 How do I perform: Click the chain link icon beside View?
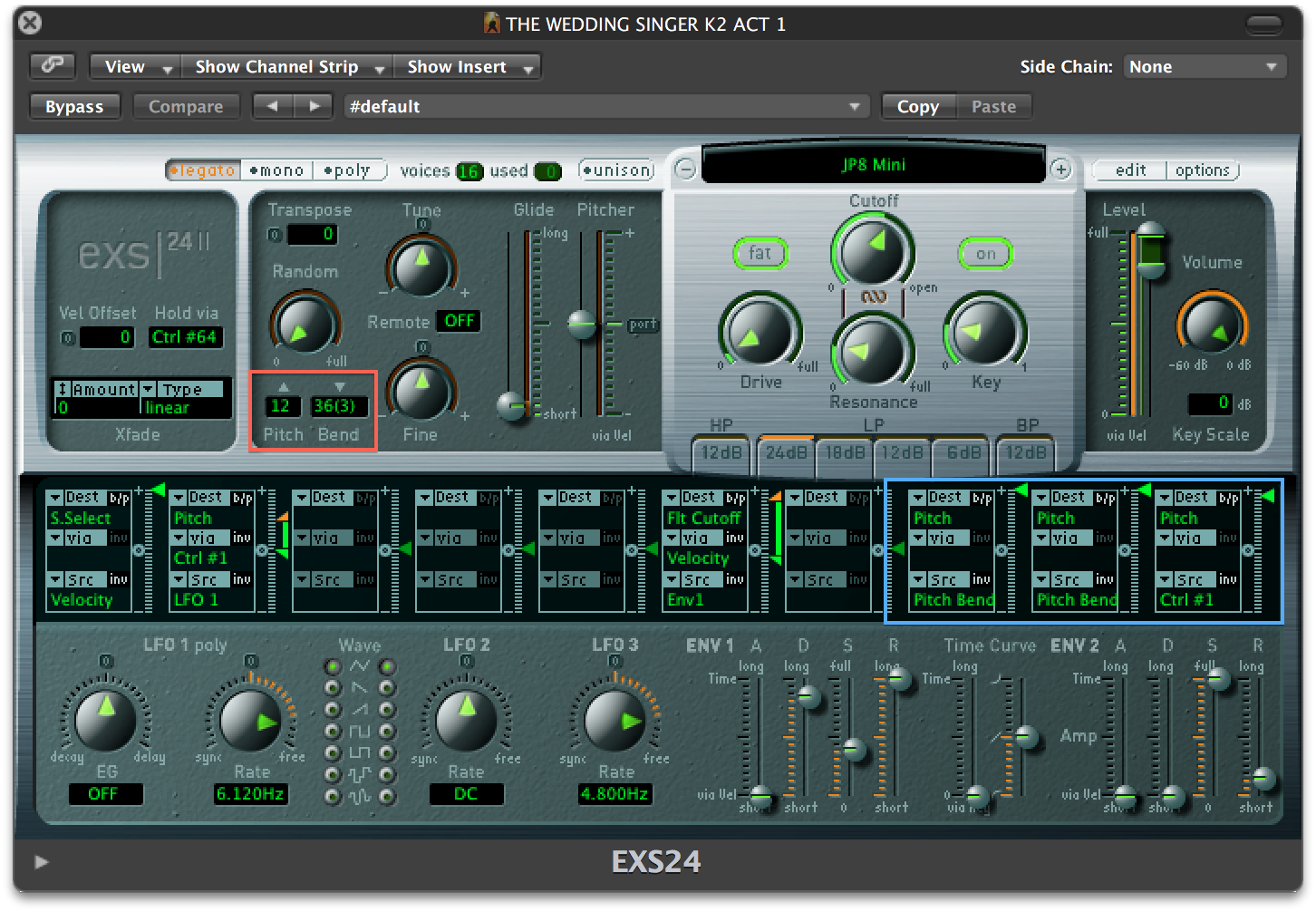53,65
